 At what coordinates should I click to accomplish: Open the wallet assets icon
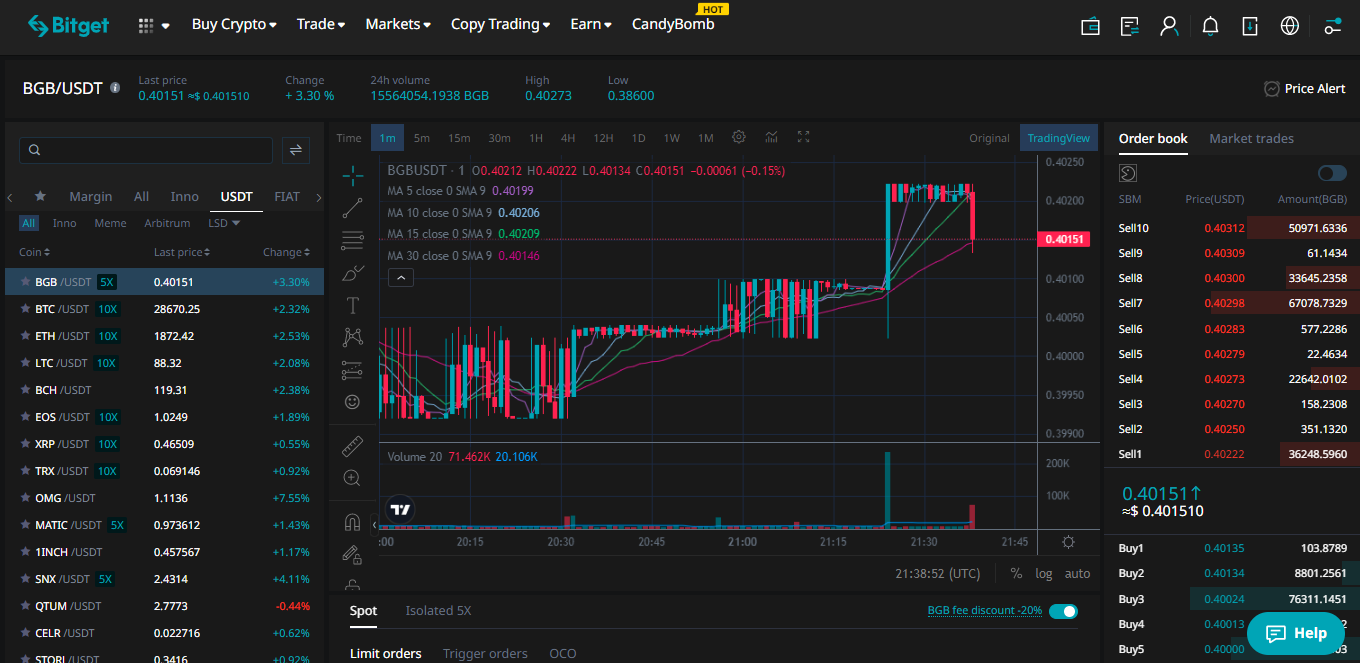[1091, 26]
